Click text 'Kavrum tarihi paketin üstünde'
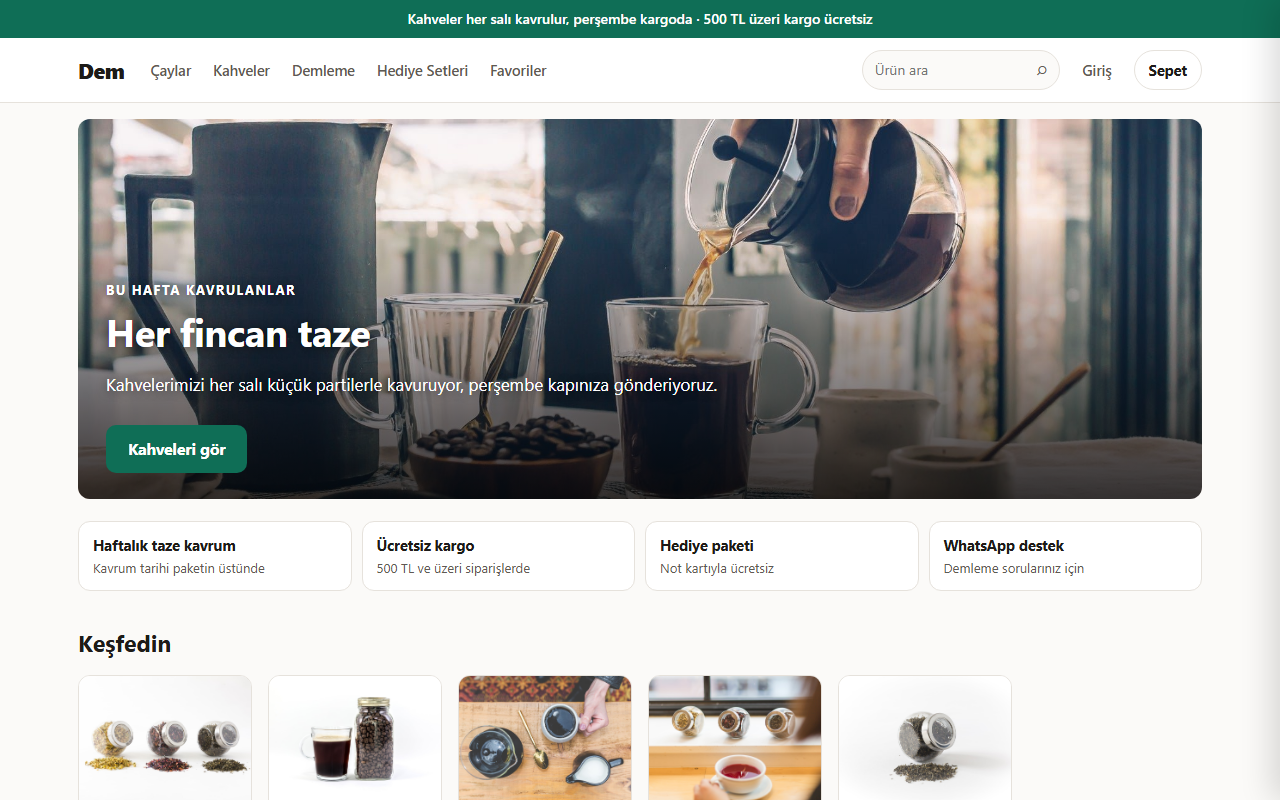Image resolution: width=1280 pixels, height=800 pixels. (x=179, y=569)
